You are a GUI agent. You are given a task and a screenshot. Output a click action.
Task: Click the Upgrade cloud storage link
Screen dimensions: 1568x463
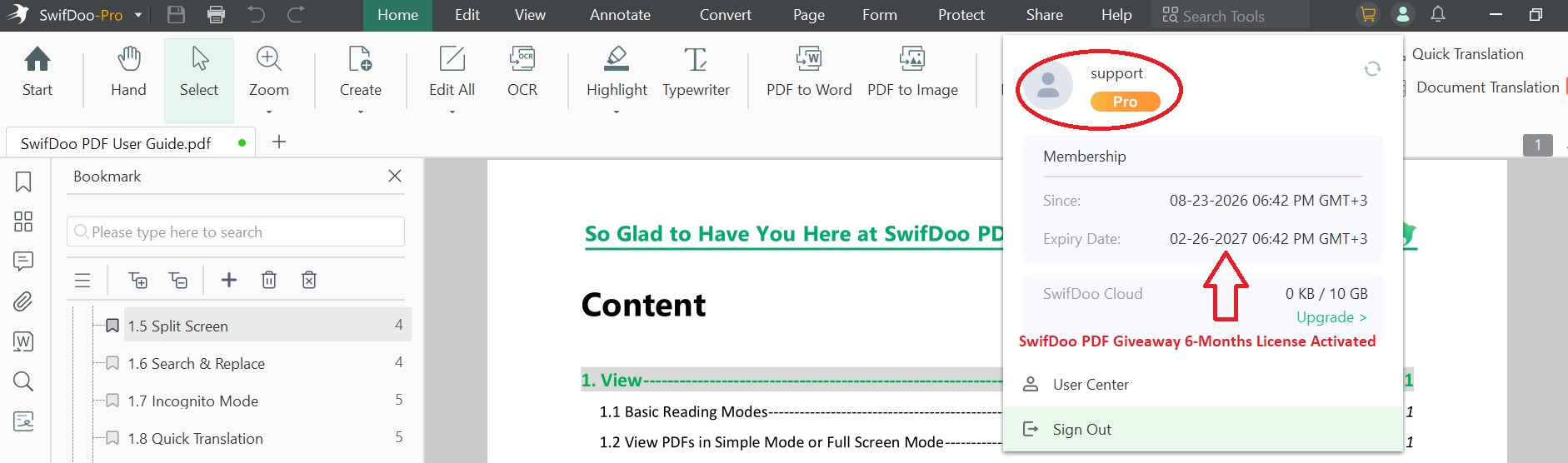pyautogui.click(x=1331, y=317)
